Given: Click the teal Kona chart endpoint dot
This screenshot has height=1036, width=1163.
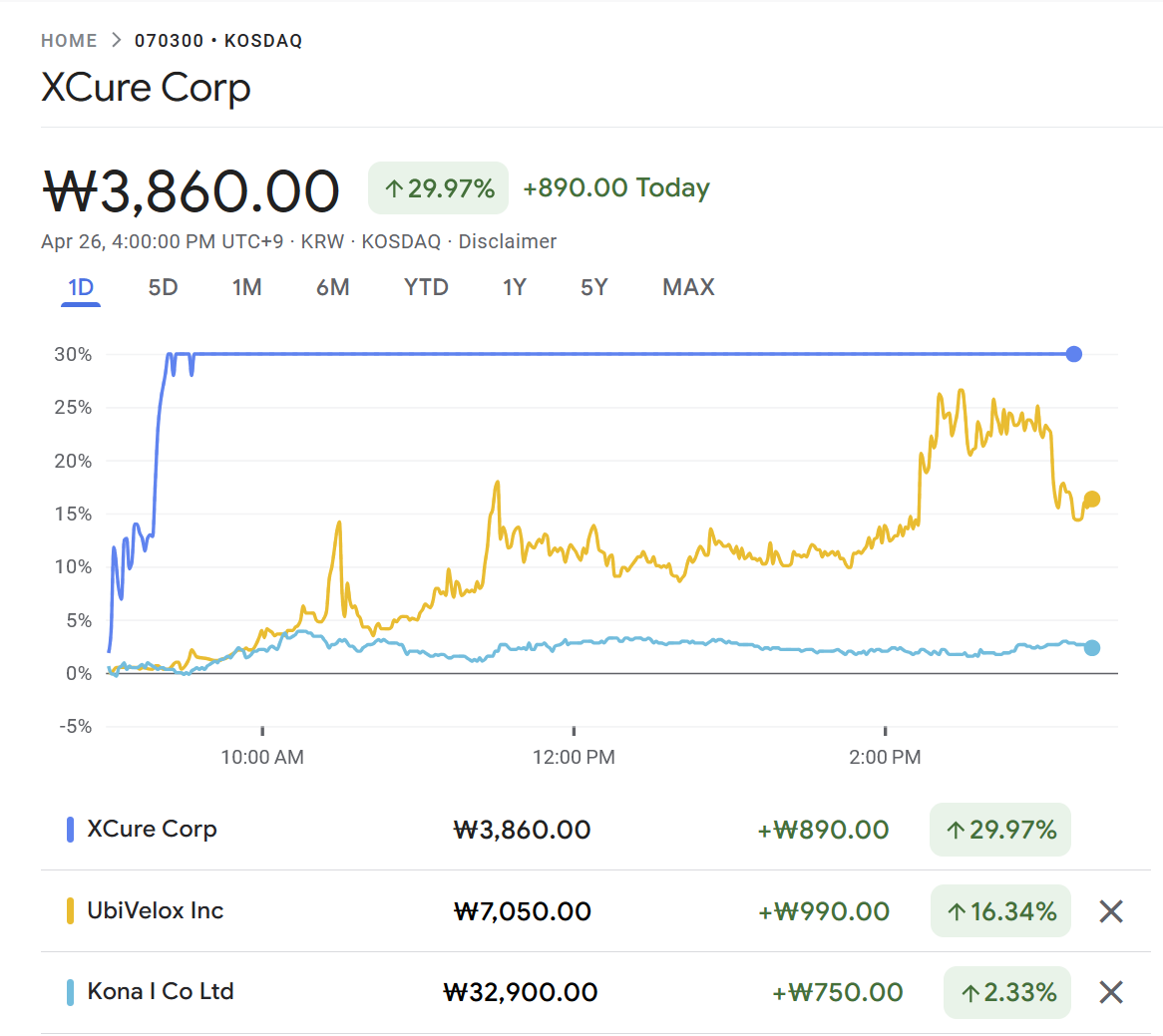Looking at the screenshot, I should tap(1091, 648).
